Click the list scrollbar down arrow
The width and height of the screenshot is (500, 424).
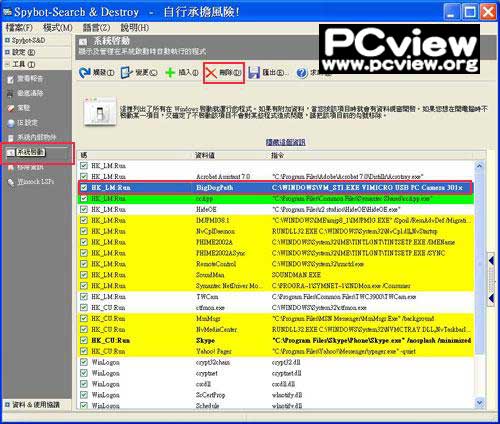[479, 403]
